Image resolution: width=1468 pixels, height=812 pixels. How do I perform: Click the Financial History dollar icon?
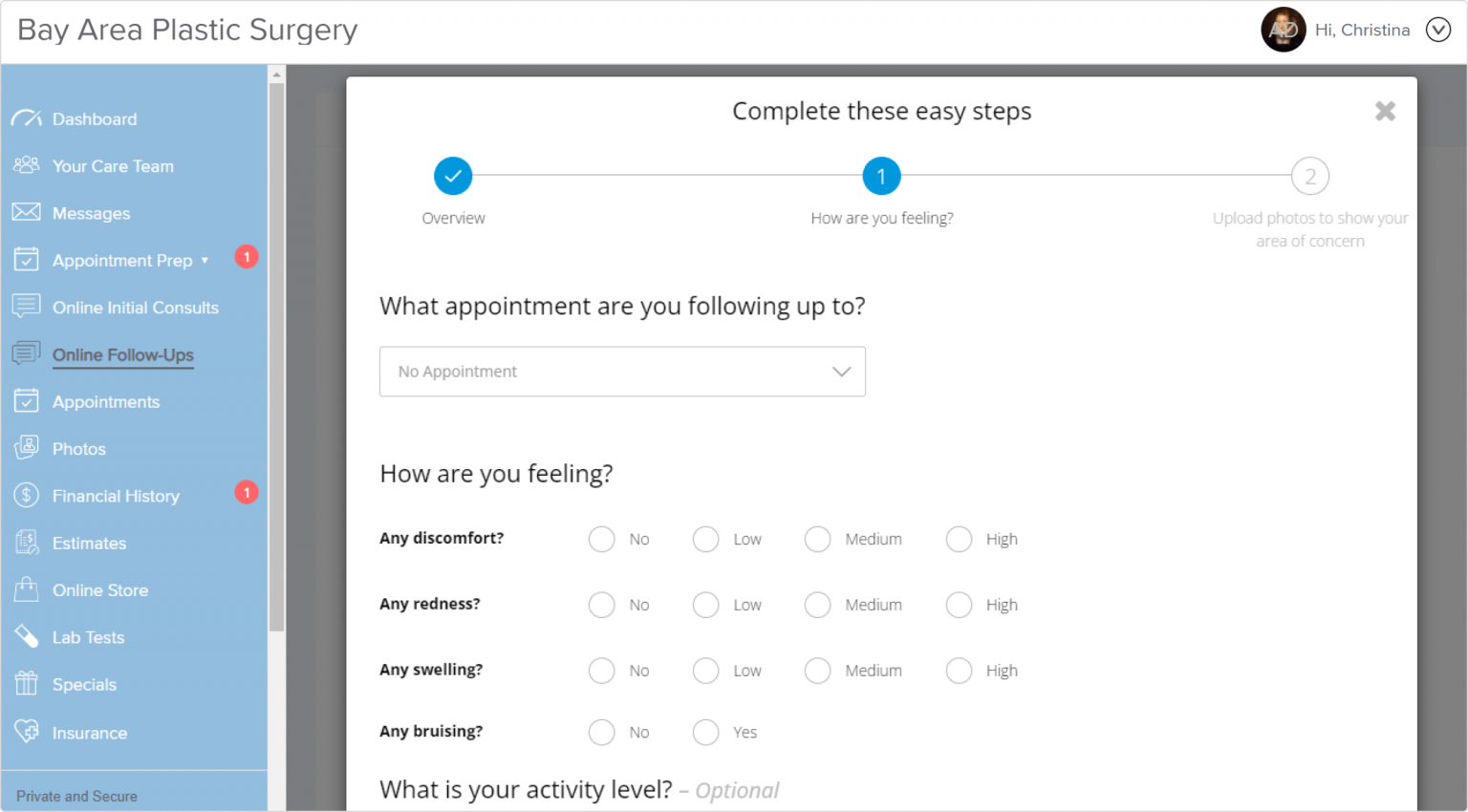pyautogui.click(x=27, y=495)
